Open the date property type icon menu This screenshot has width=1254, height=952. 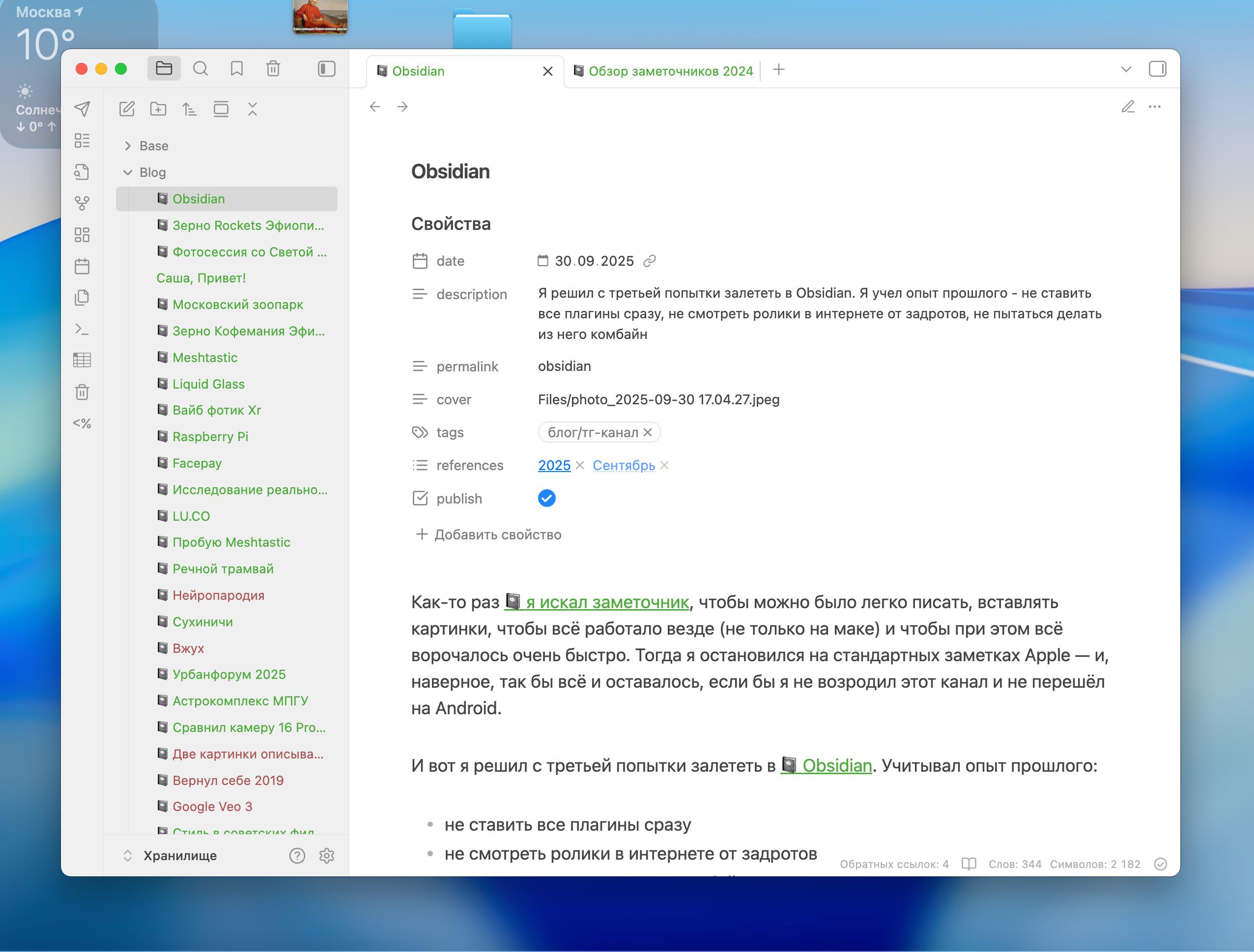point(420,261)
